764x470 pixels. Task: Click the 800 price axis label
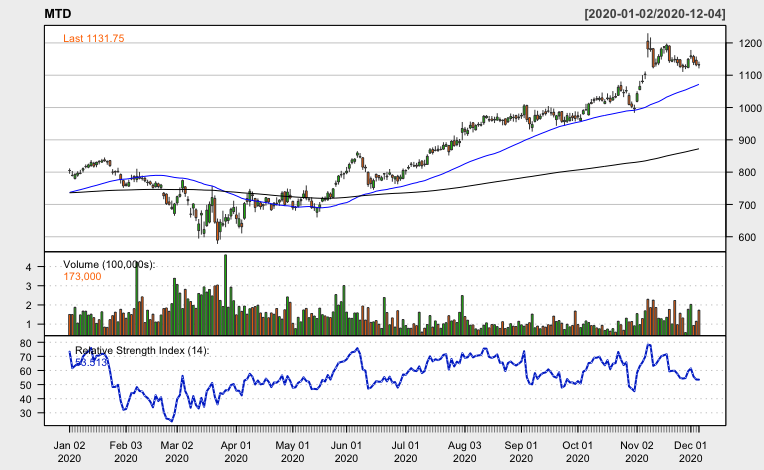(747, 172)
